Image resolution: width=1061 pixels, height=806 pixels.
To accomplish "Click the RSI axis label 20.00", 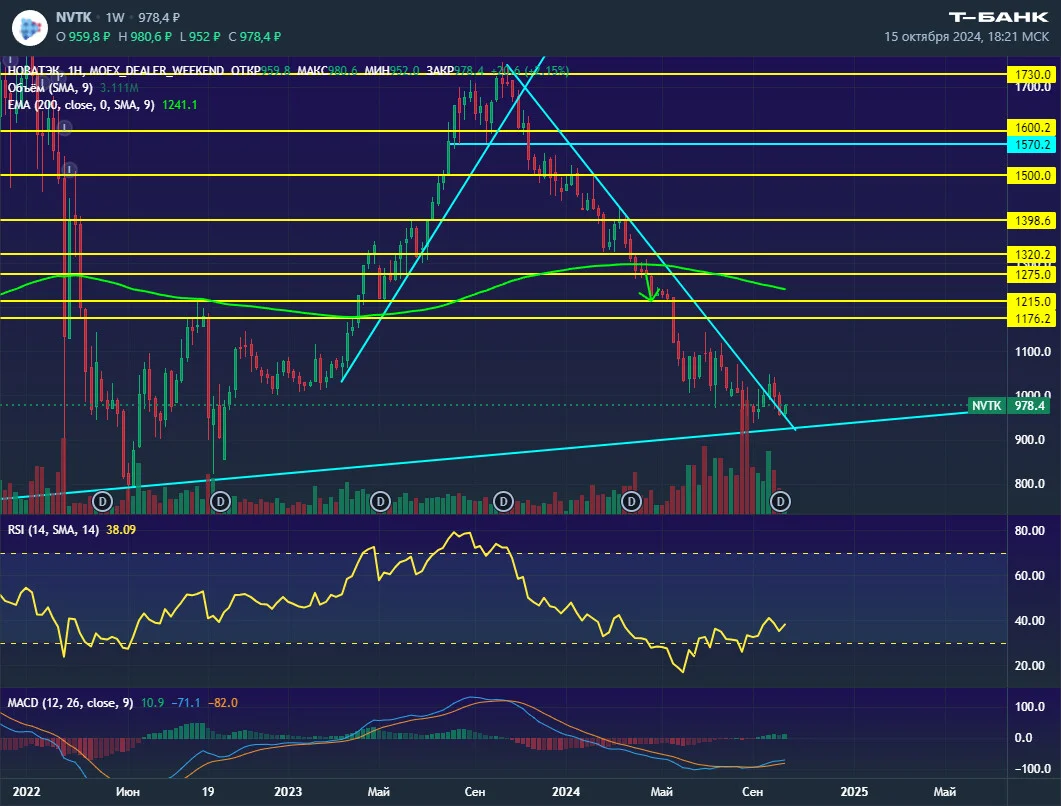I will click(1029, 666).
